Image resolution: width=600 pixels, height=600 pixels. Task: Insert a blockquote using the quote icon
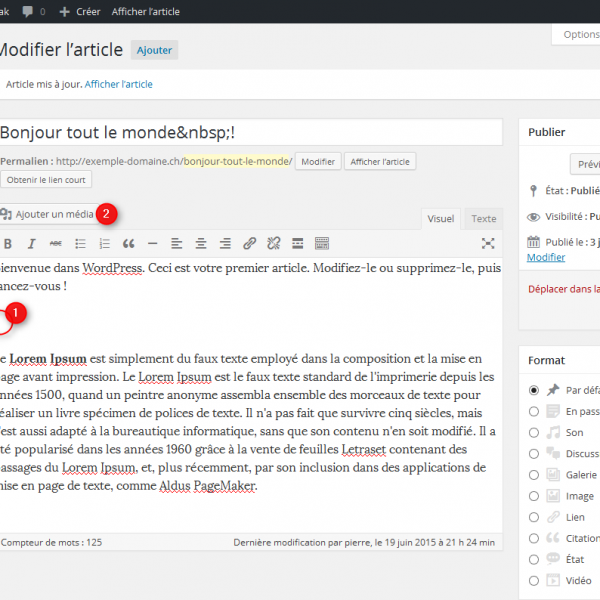coord(128,243)
